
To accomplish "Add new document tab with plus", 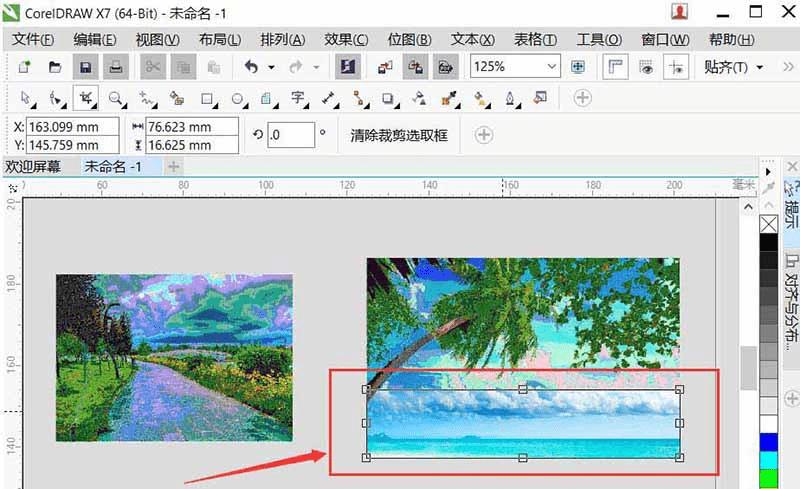I will (173, 166).
